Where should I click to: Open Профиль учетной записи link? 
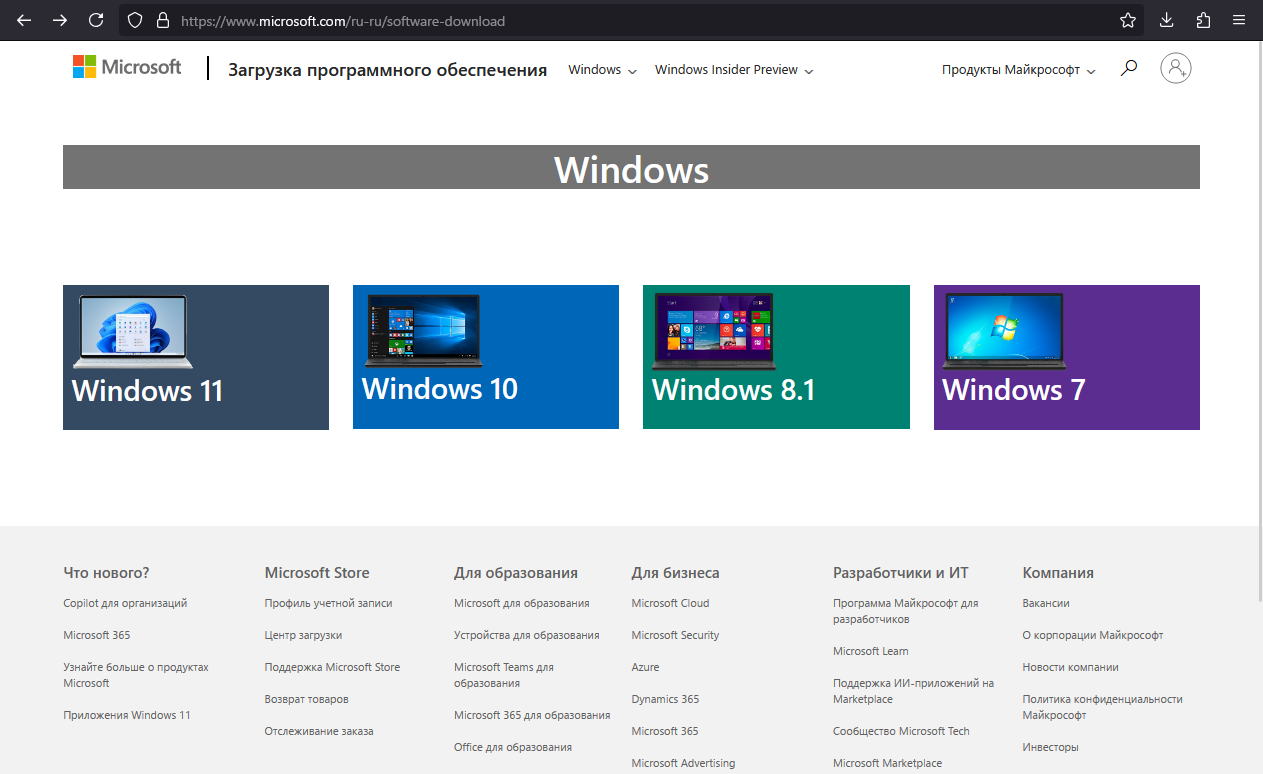click(x=328, y=603)
